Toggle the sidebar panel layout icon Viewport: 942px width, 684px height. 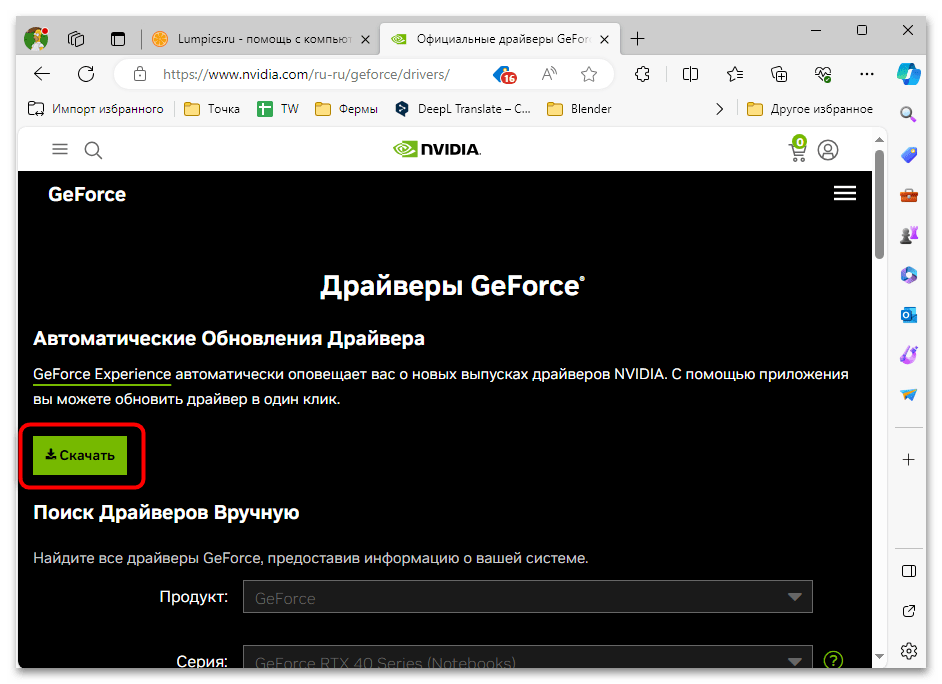tap(909, 571)
